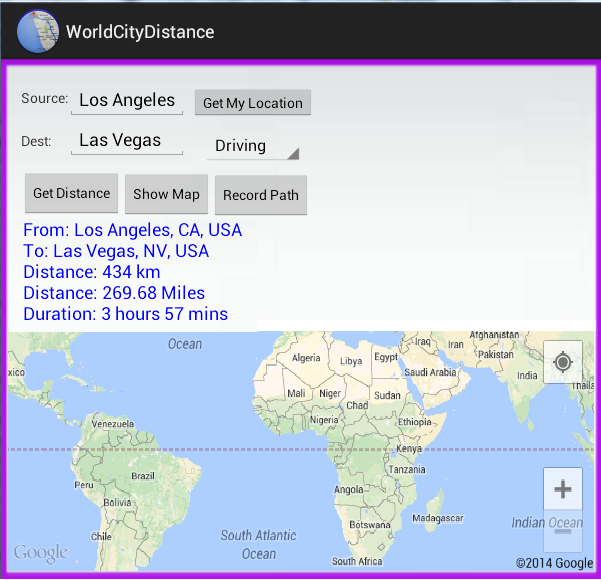Zoom out with the minus map button

pyautogui.click(x=563, y=531)
